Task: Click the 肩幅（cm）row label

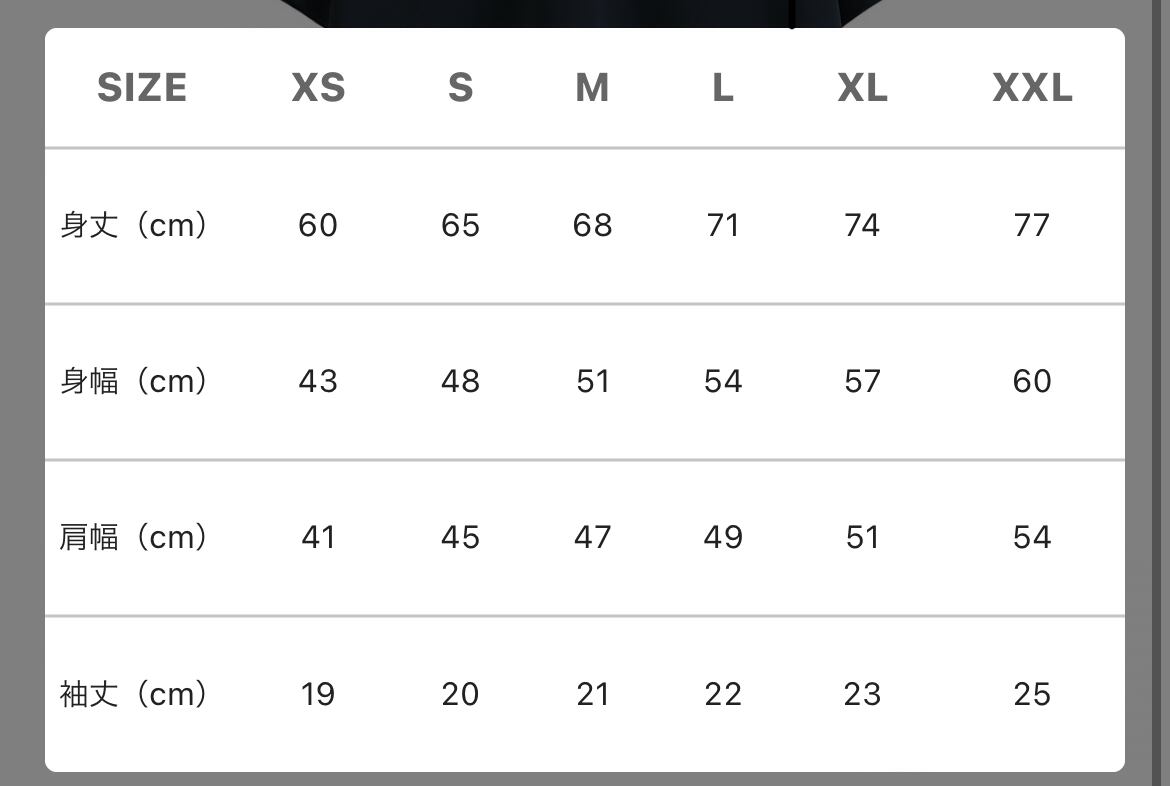Action: (x=134, y=537)
